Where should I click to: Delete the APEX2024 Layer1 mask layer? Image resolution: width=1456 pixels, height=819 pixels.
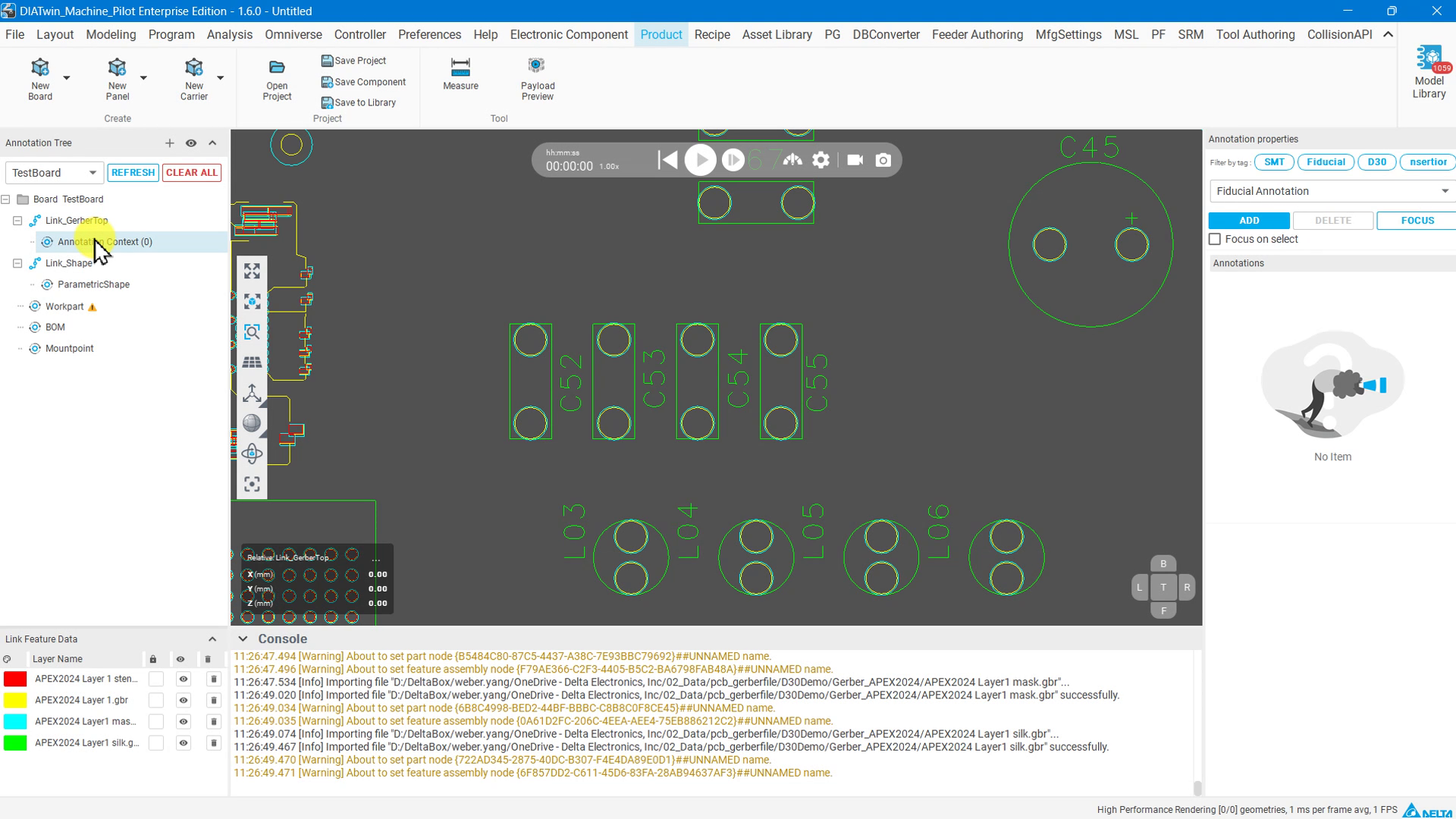pos(214,721)
